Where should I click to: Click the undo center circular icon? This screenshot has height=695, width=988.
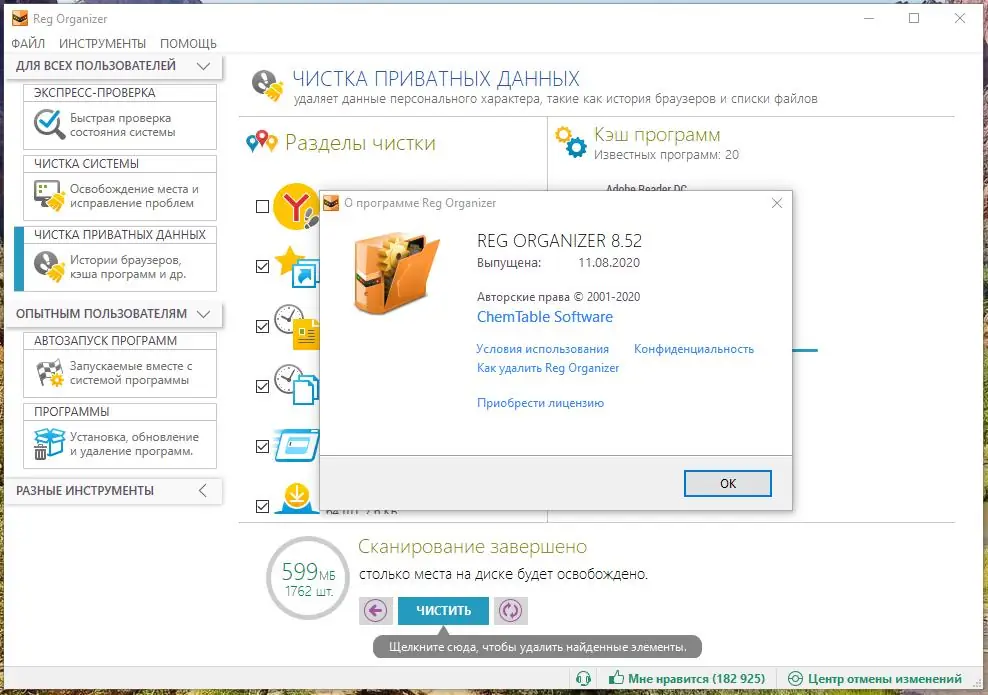click(x=795, y=679)
